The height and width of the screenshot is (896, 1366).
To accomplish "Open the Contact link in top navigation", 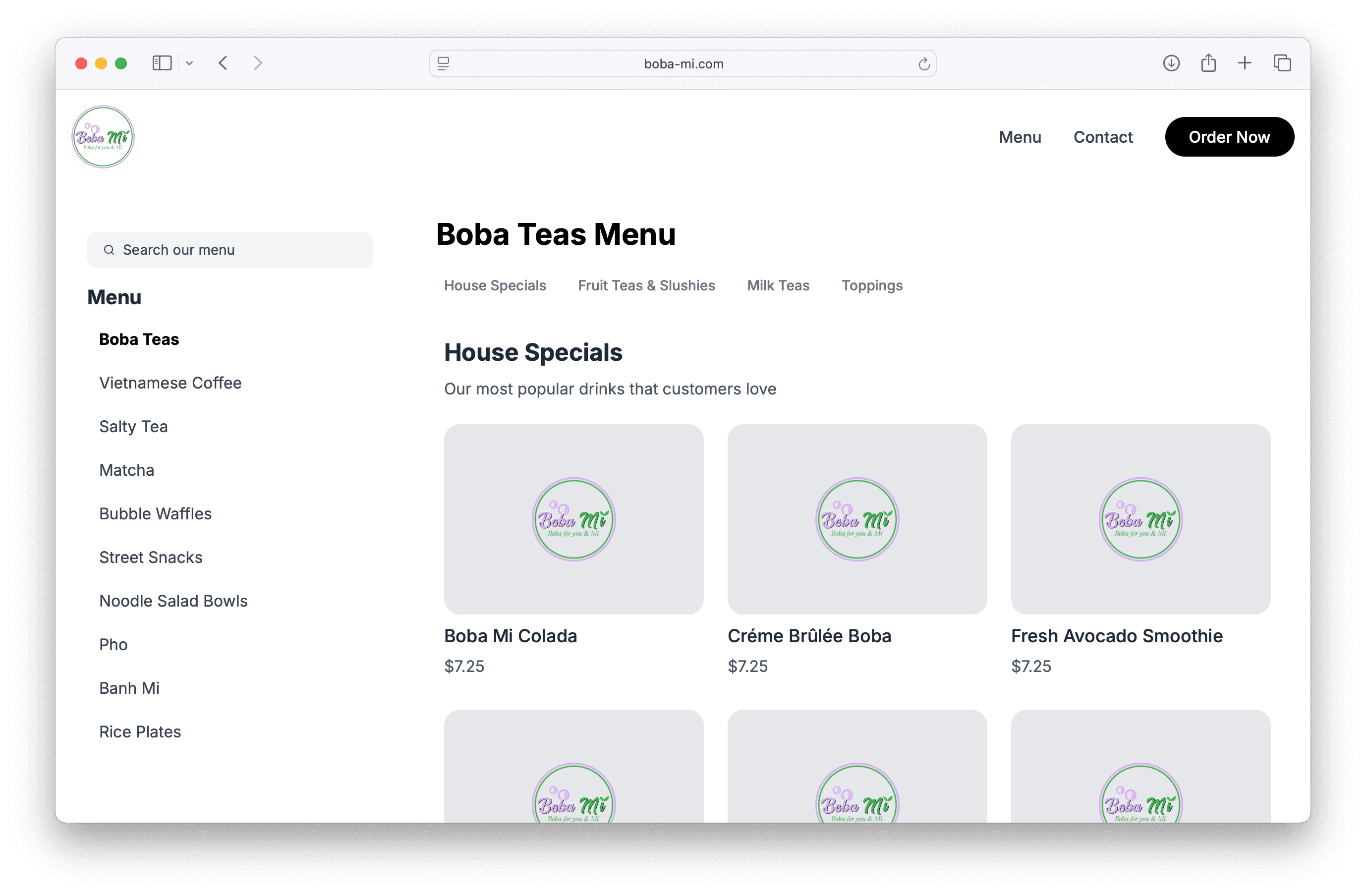I will (x=1102, y=137).
